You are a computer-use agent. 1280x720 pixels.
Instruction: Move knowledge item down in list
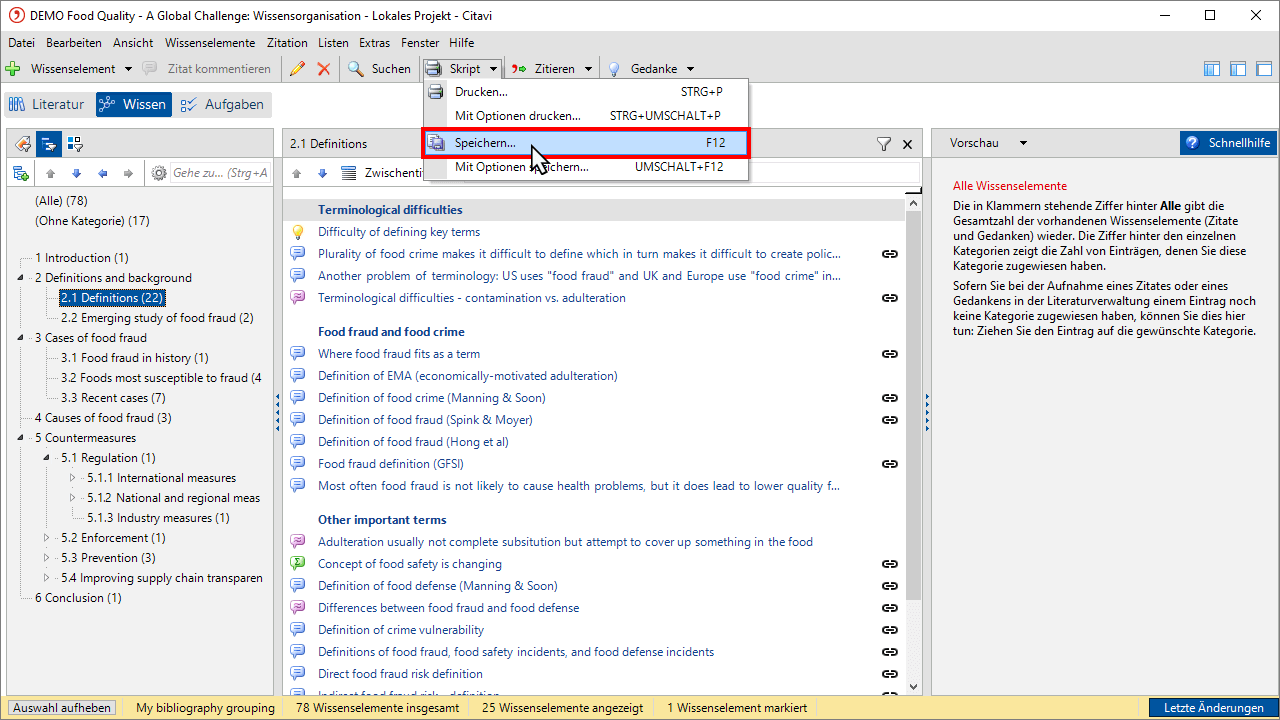coord(322,173)
